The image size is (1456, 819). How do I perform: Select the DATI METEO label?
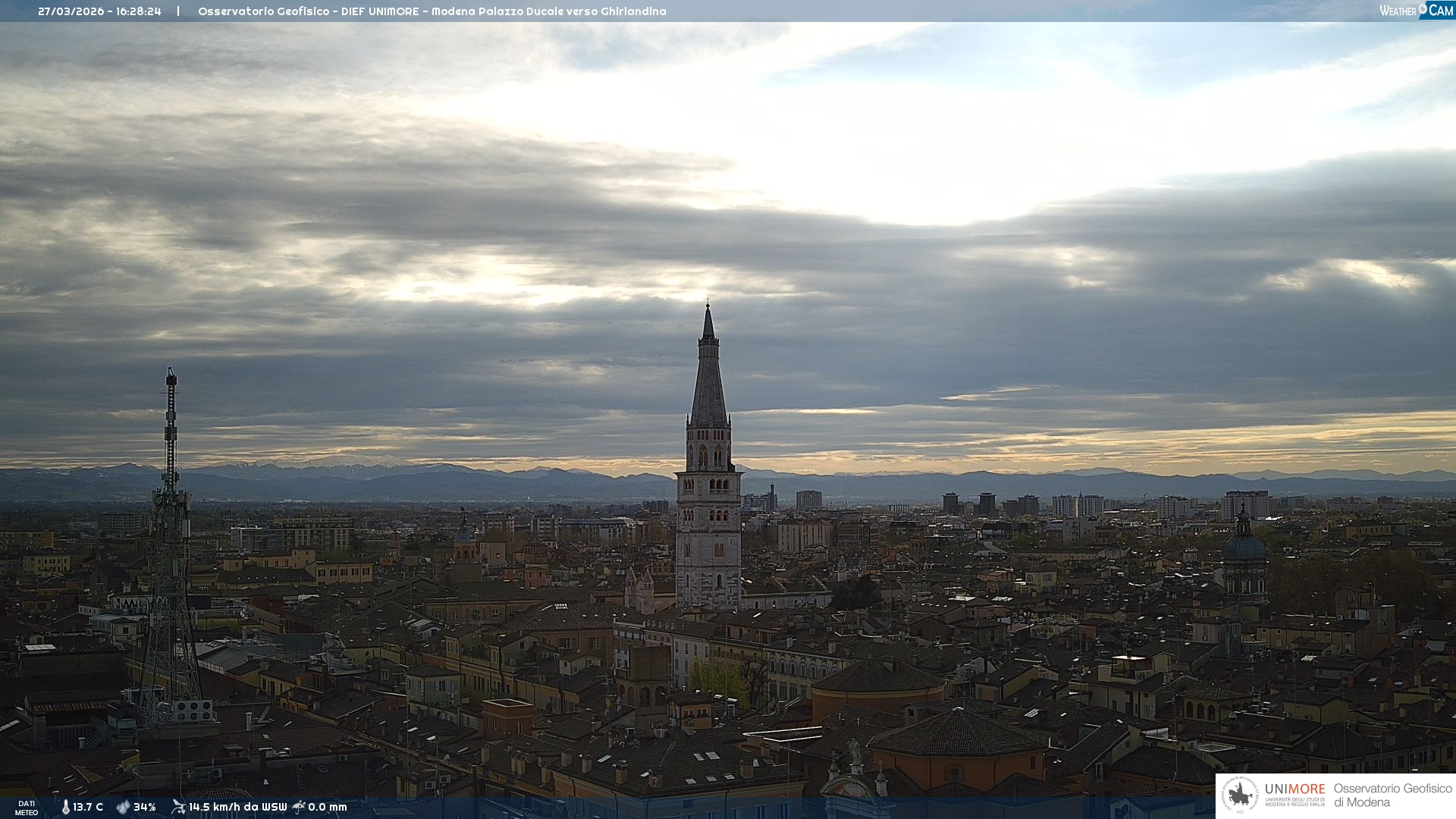point(27,808)
